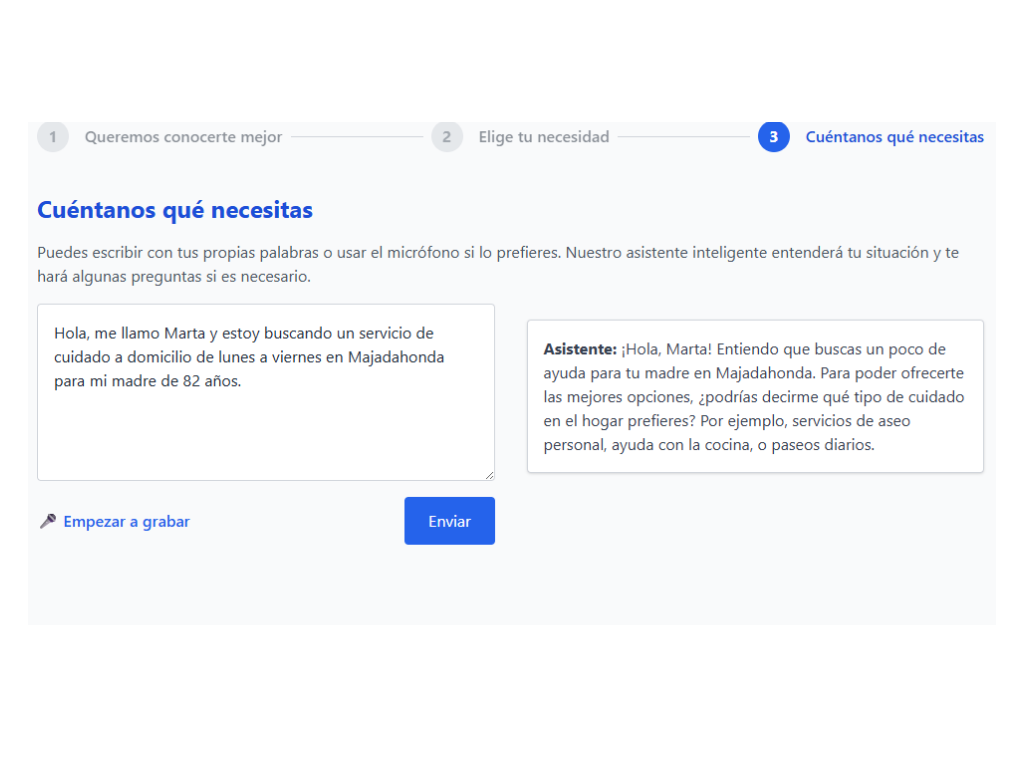This screenshot has width=1024, height=768.
Task: Switch to step "Queremos conocerte mejor"
Action: [184, 137]
